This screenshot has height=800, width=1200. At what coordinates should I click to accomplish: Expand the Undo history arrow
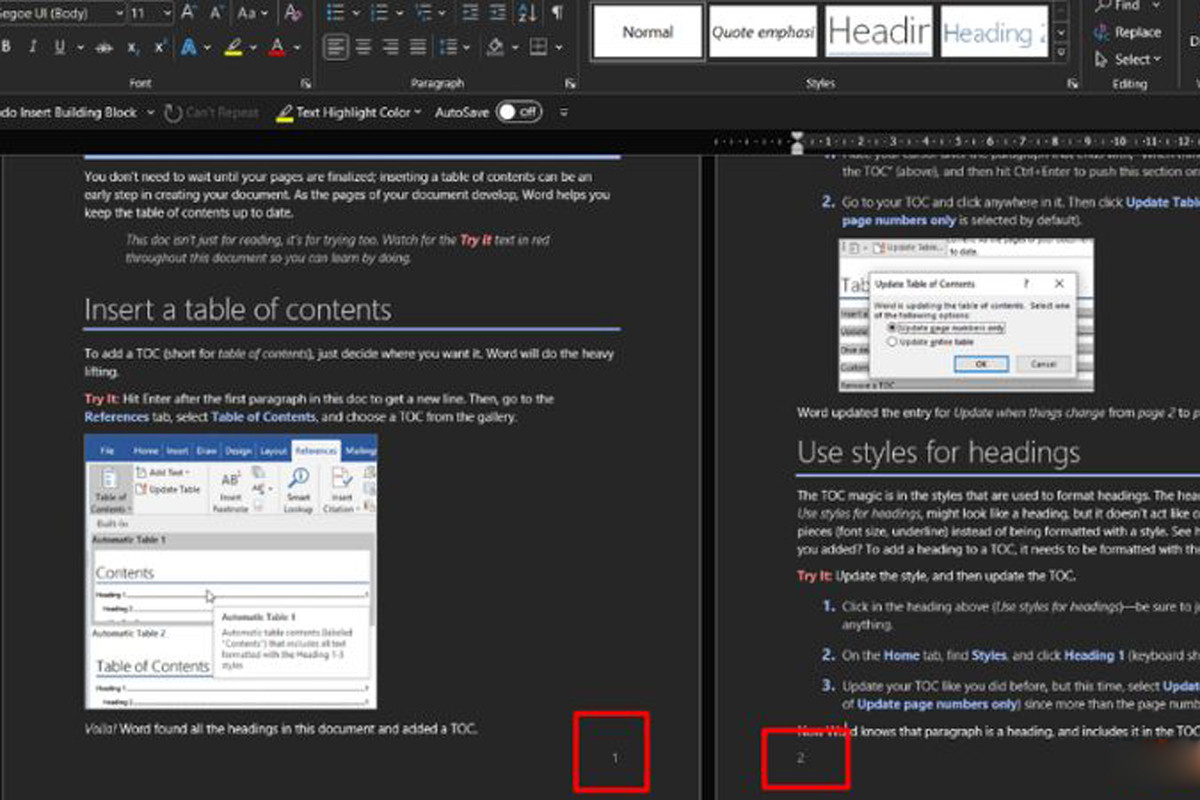tap(151, 112)
